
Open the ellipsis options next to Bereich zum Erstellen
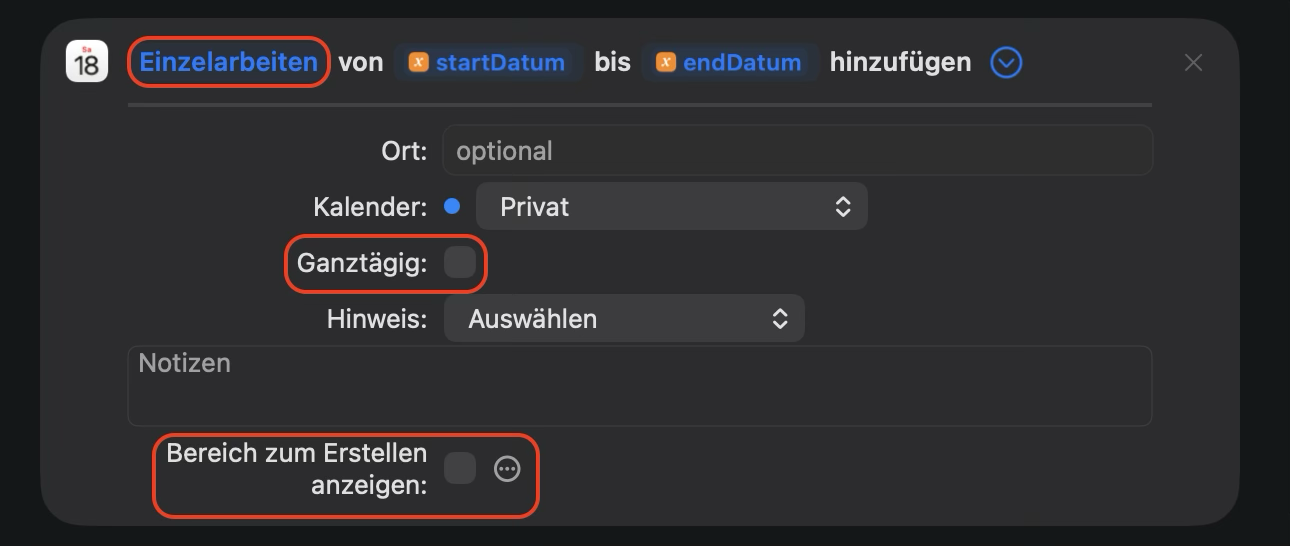[508, 468]
